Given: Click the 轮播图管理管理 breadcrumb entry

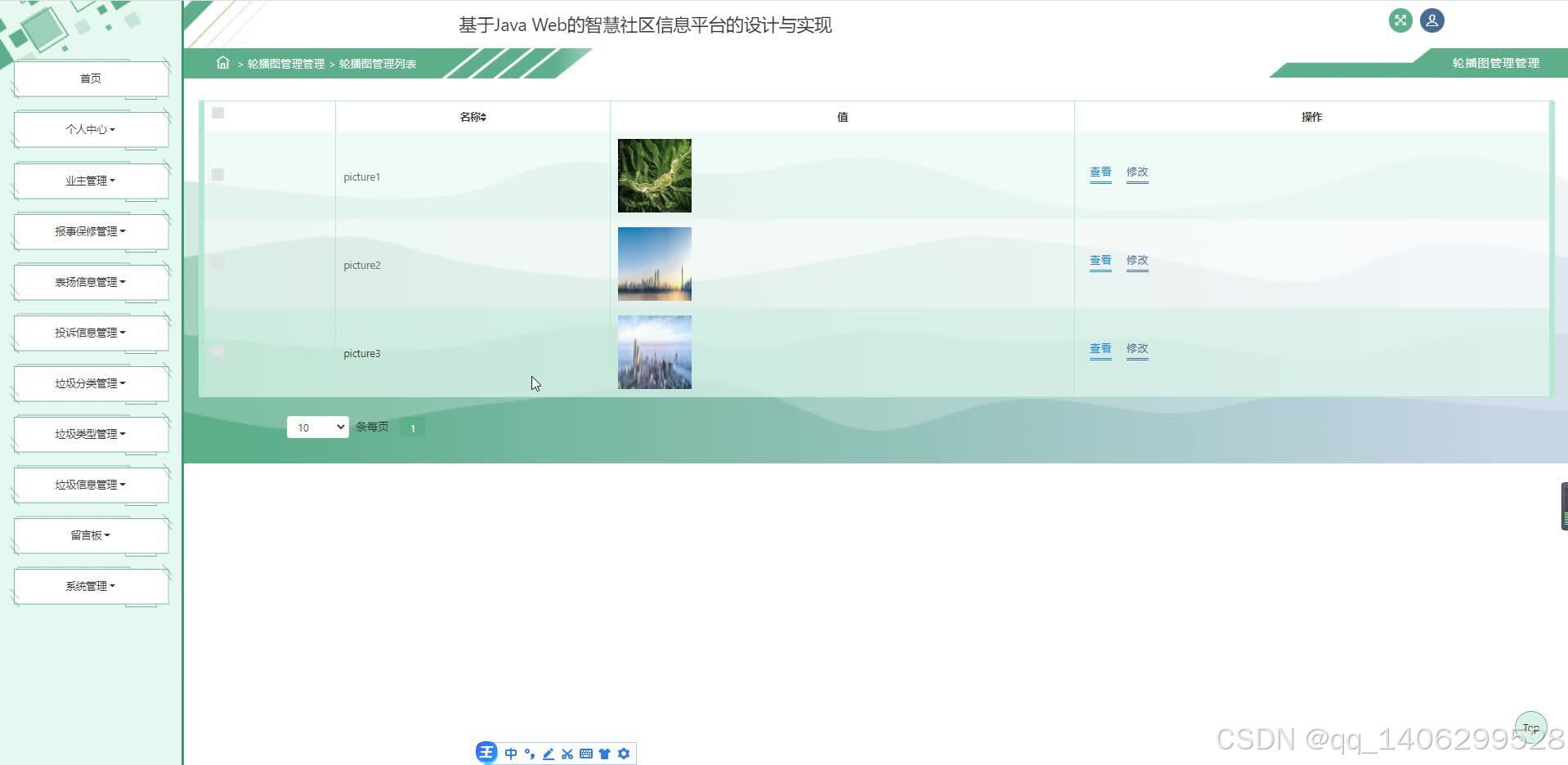Looking at the screenshot, I should coord(284,63).
